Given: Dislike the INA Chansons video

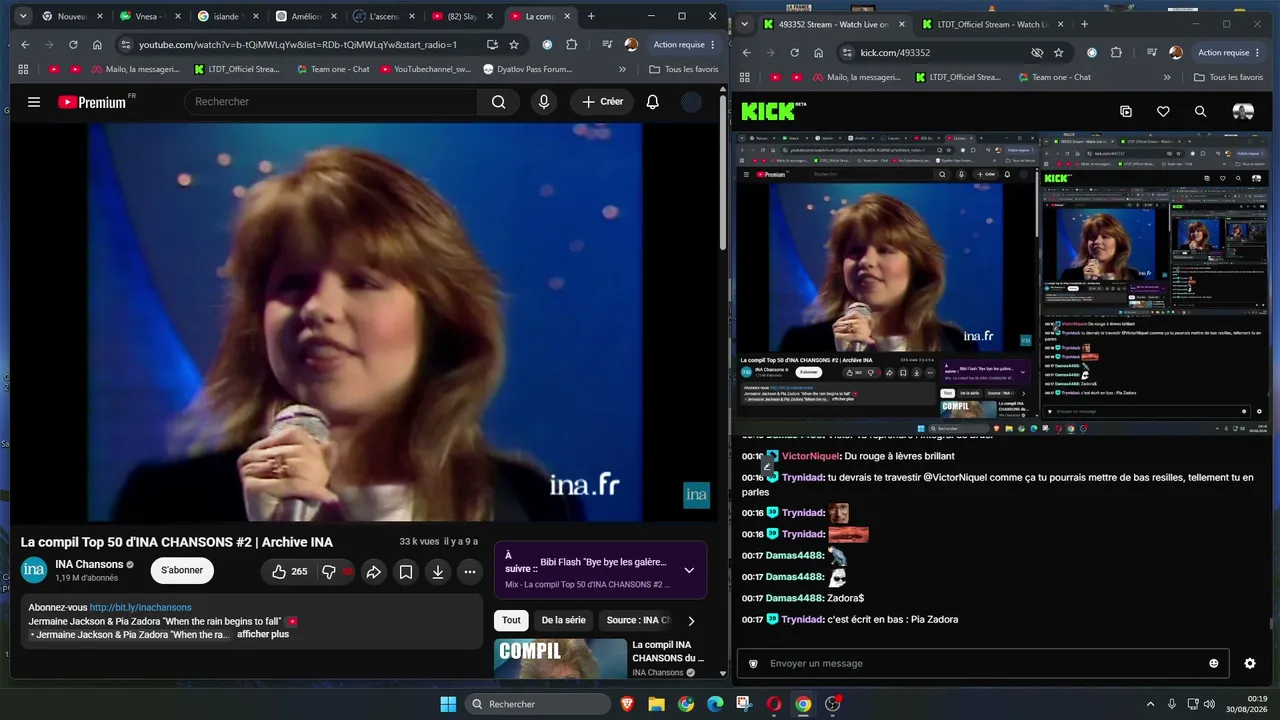Looking at the screenshot, I should (337, 572).
